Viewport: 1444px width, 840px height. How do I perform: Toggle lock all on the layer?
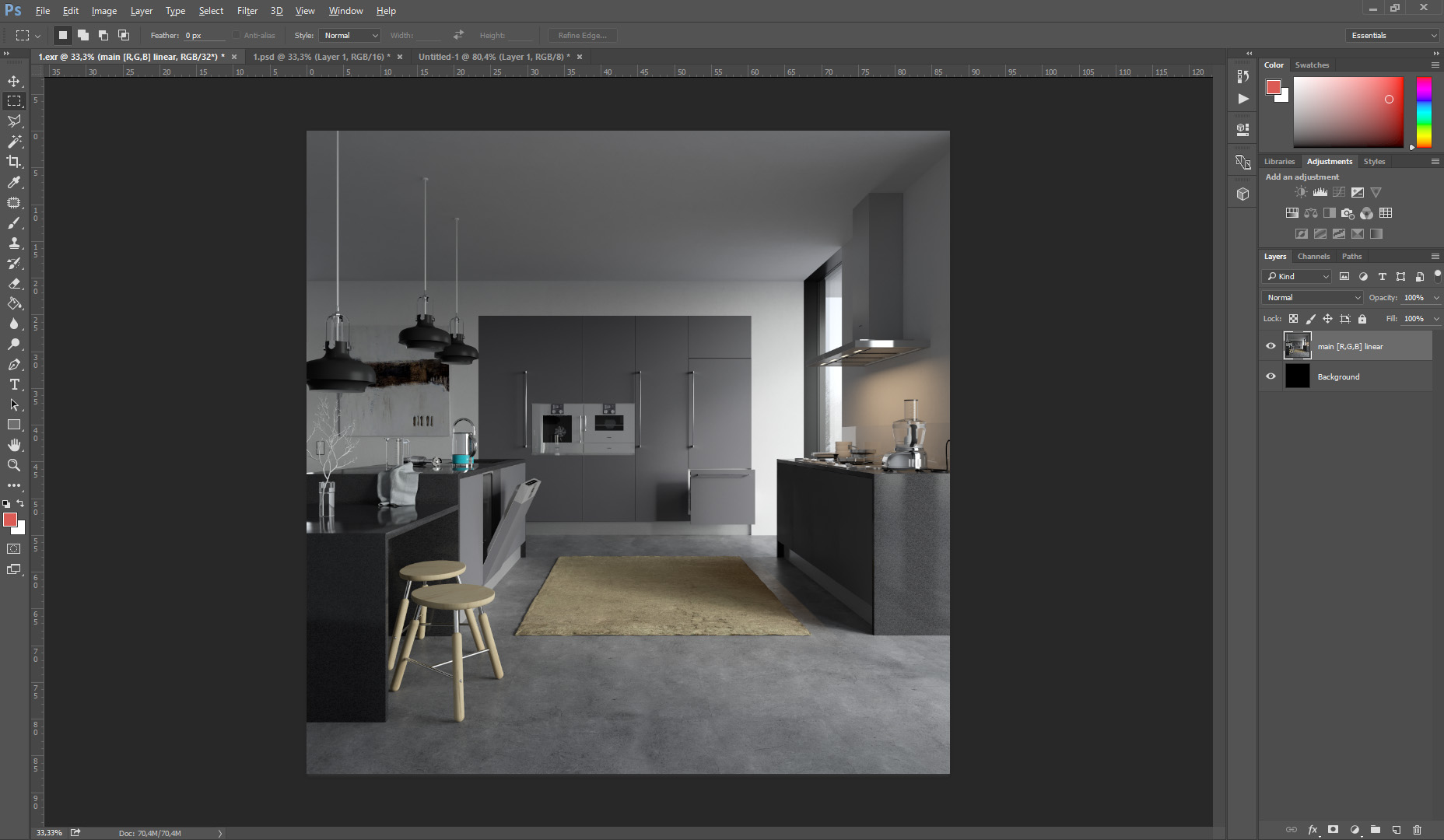click(x=1362, y=319)
